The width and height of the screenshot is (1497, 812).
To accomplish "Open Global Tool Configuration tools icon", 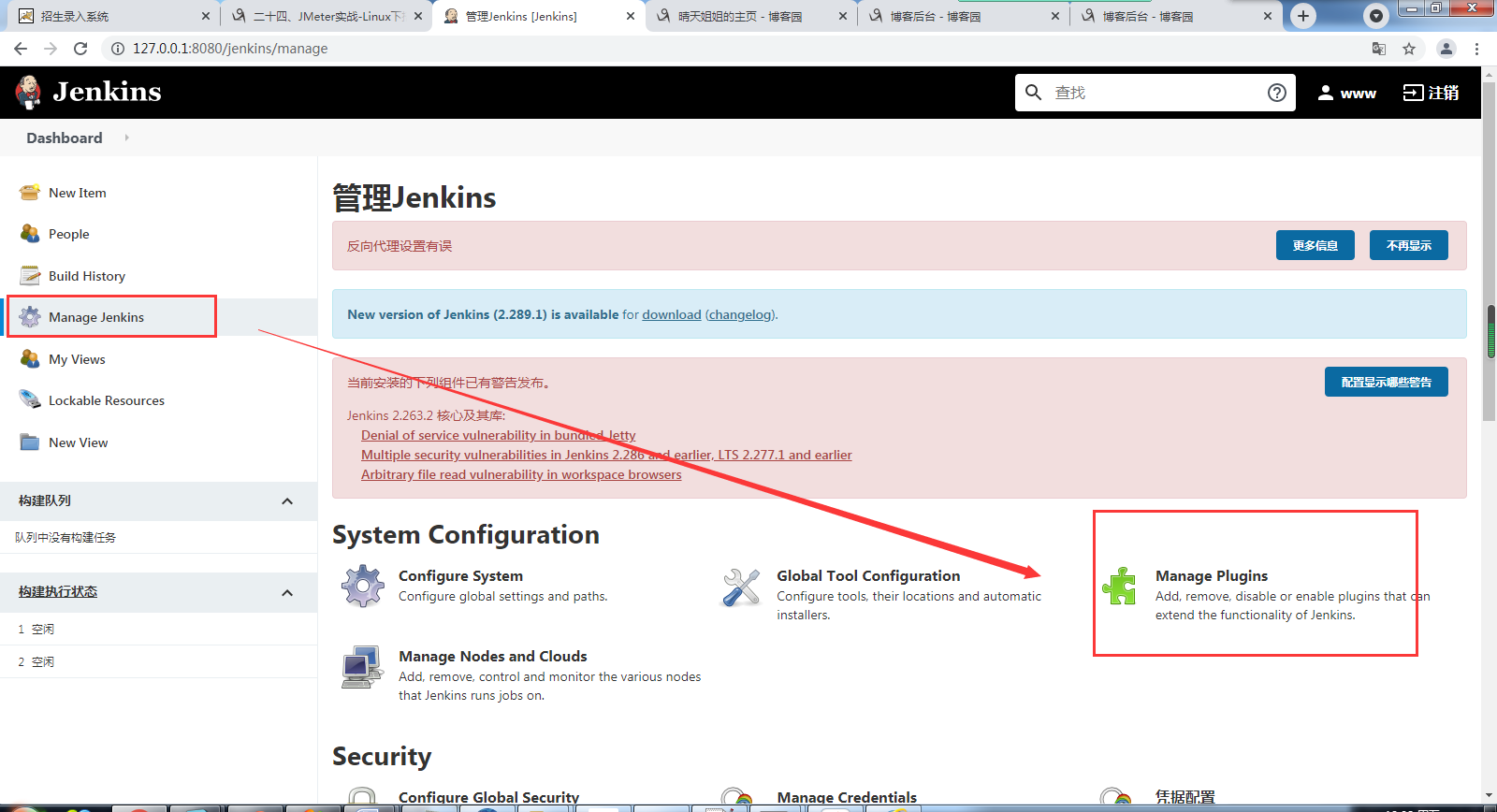I will tap(741, 587).
